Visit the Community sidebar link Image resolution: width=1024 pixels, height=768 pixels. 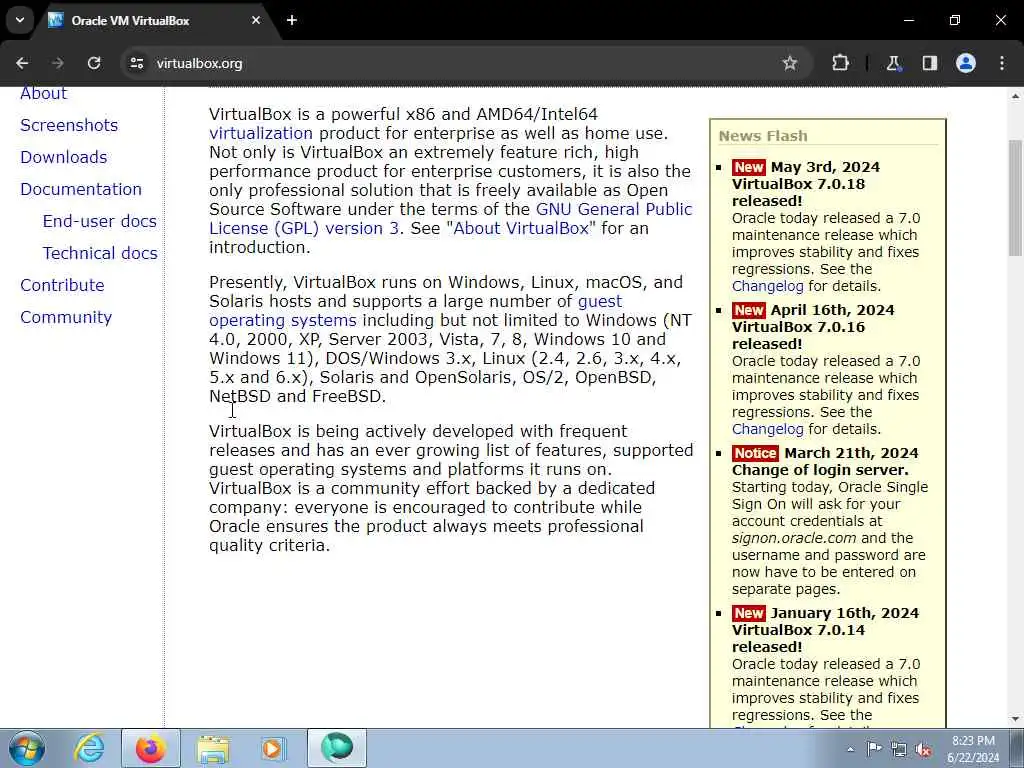66,317
